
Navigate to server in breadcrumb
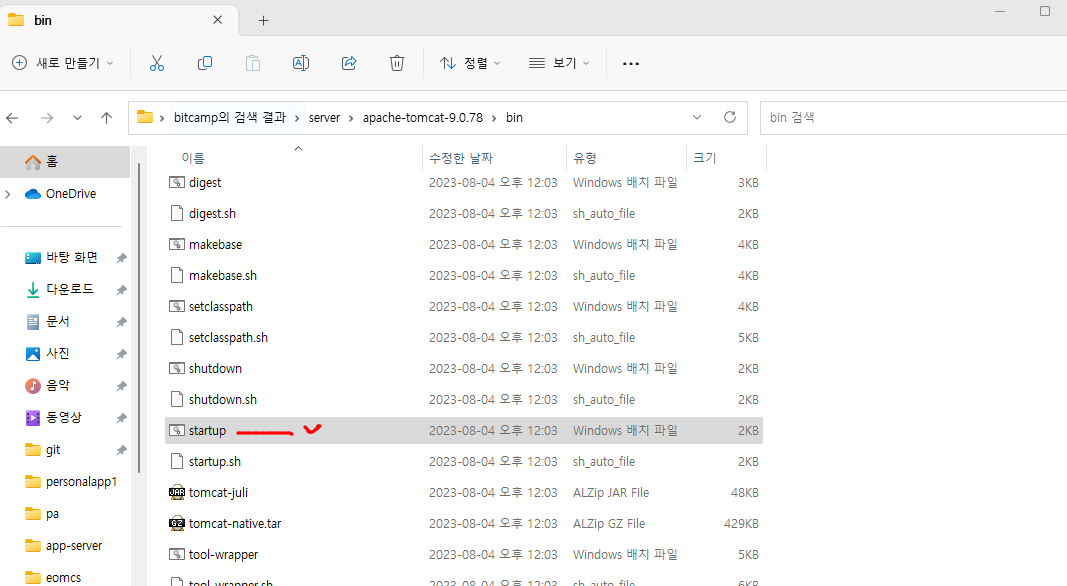pyautogui.click(x=324, y=118)
